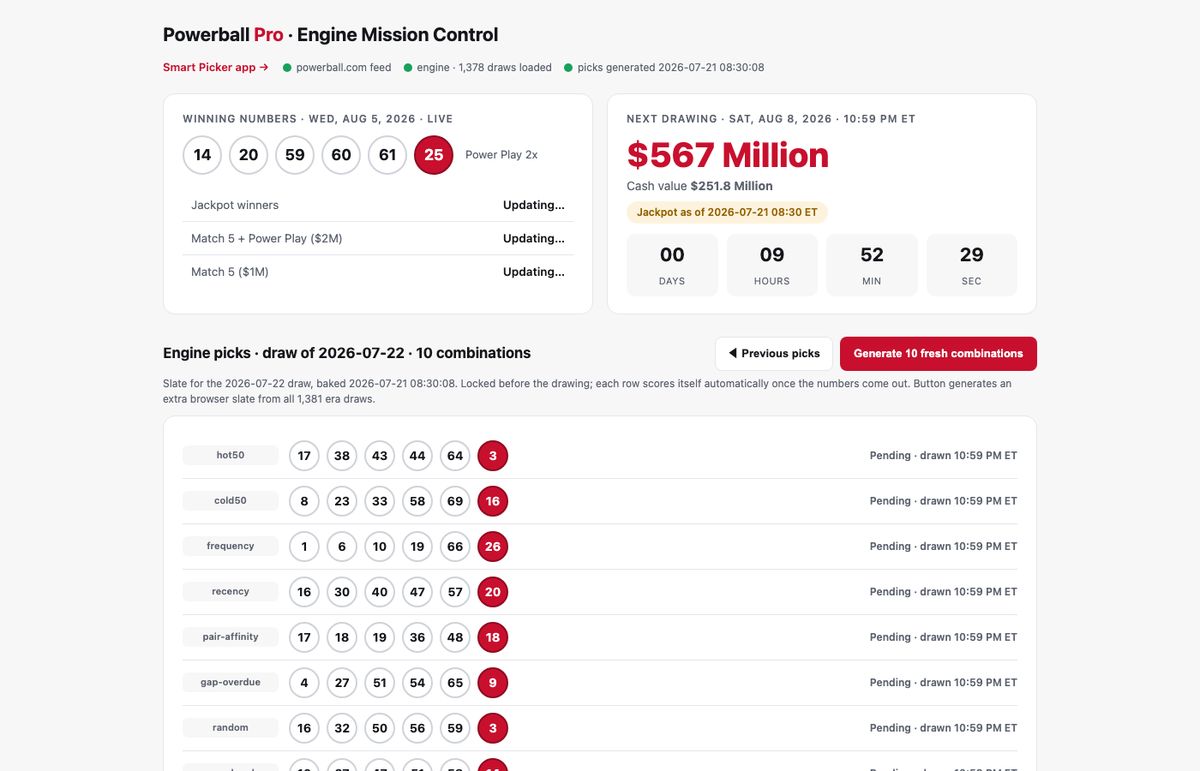
Task: Click ball 66 in frequency row
Action: pos(455,547)
